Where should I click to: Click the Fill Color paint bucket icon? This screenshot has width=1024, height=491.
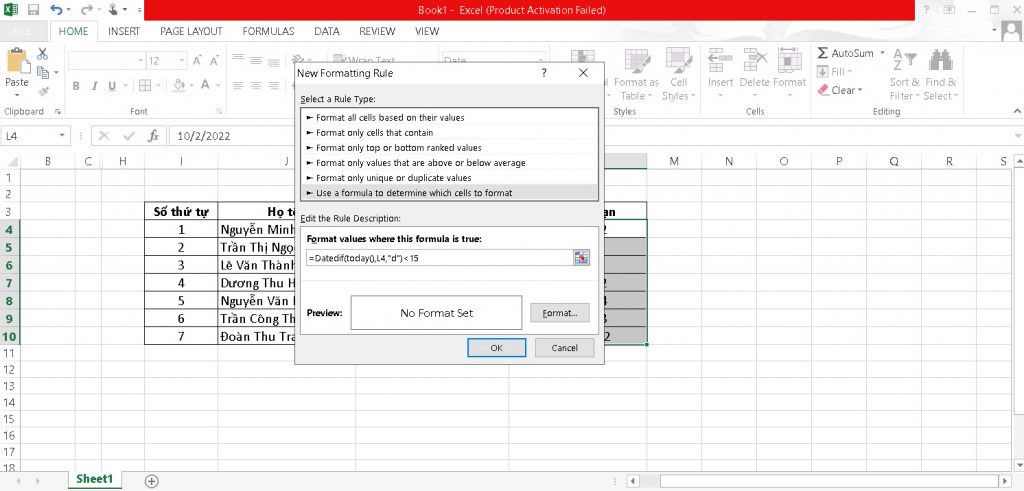[178, 86]
